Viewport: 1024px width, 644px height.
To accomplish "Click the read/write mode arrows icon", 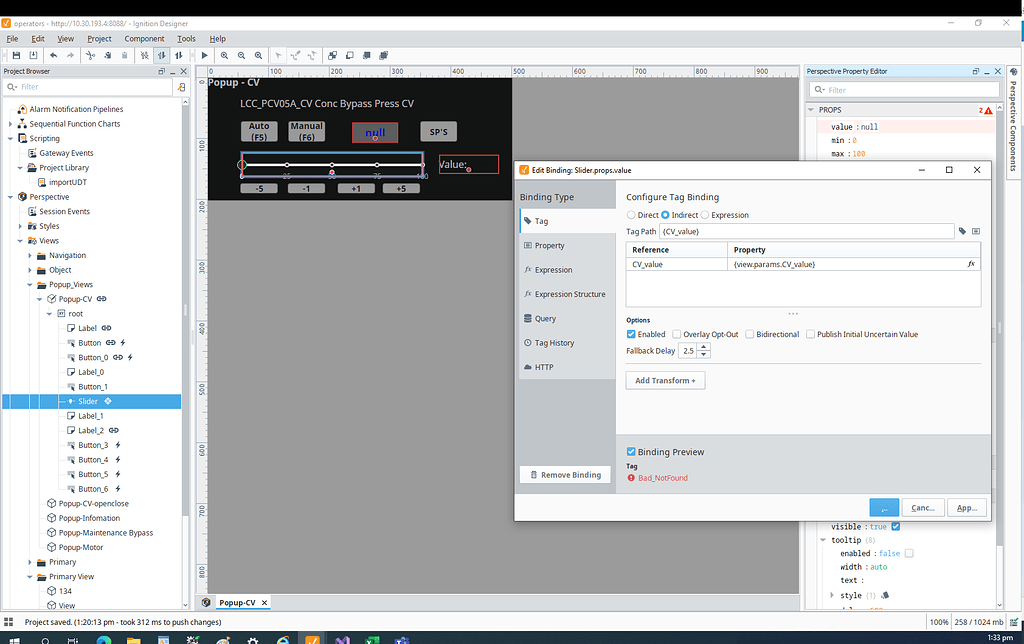I will [179, 56].
